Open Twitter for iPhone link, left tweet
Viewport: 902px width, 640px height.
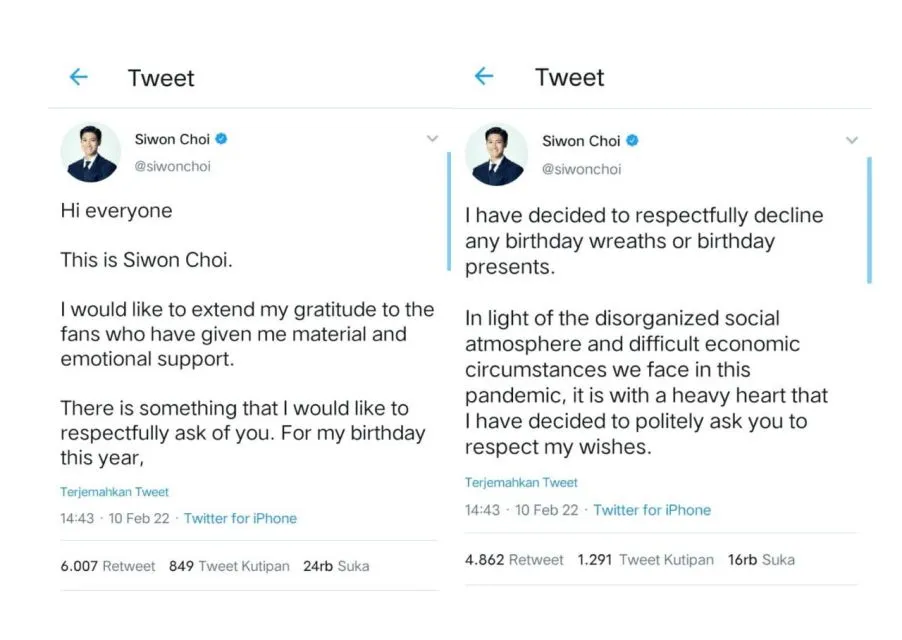click(x=240, y=518)
